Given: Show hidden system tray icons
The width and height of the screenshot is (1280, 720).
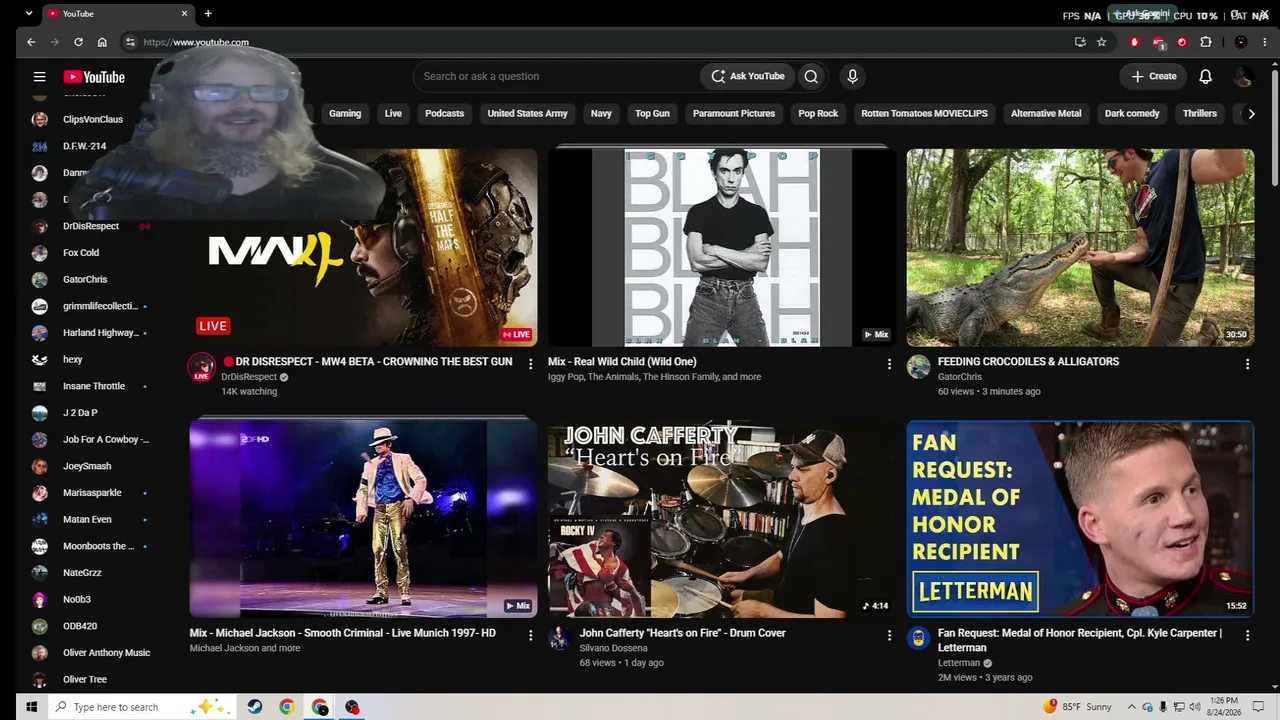Looking at the screenshot, I should (1131, 707).
